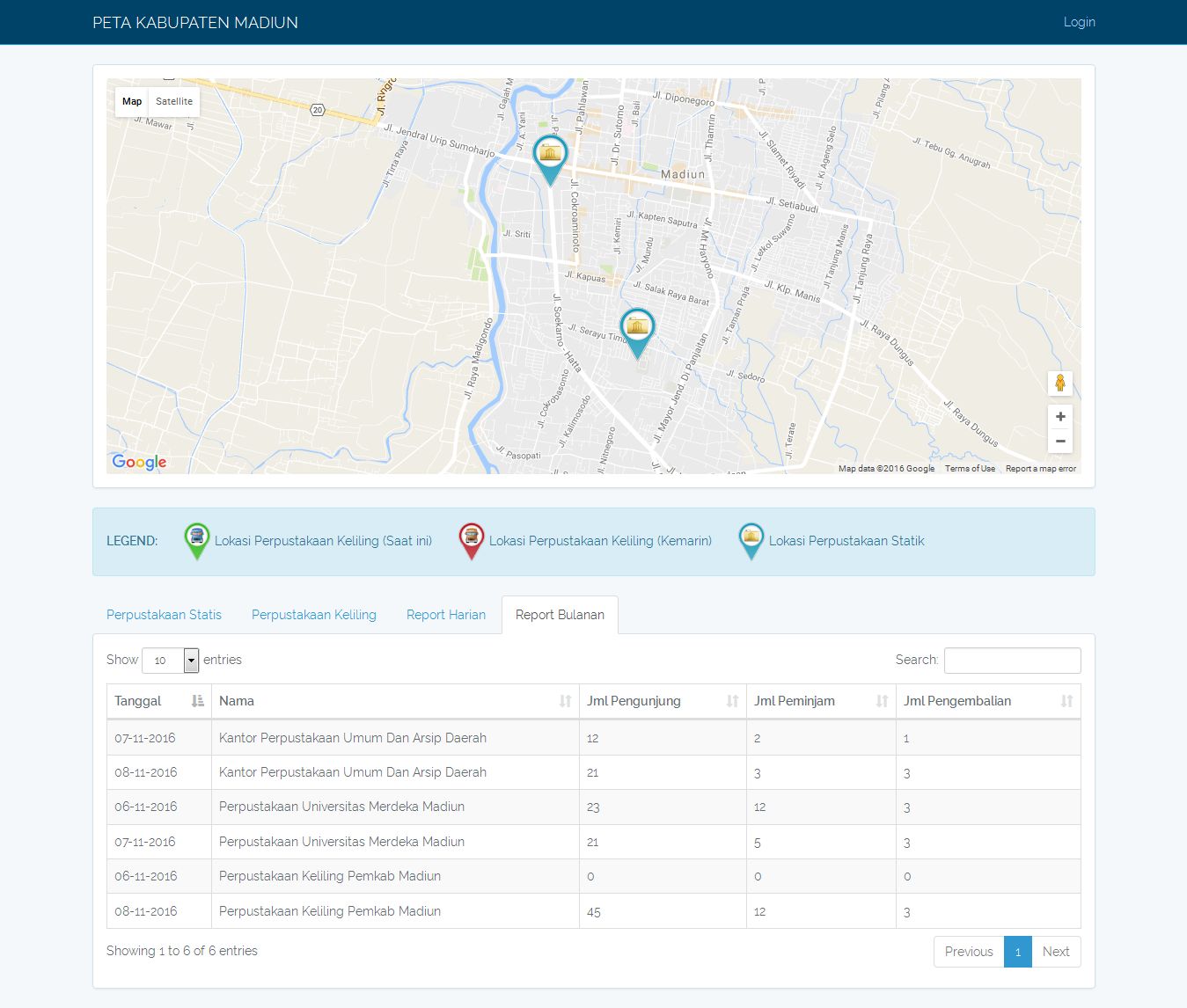Click Perpustakaan Keliling Pemkab Madiun 08-11-2016 name
Screen dimensions: 1187x1008
pyautogui.click(x=330, y=911)
